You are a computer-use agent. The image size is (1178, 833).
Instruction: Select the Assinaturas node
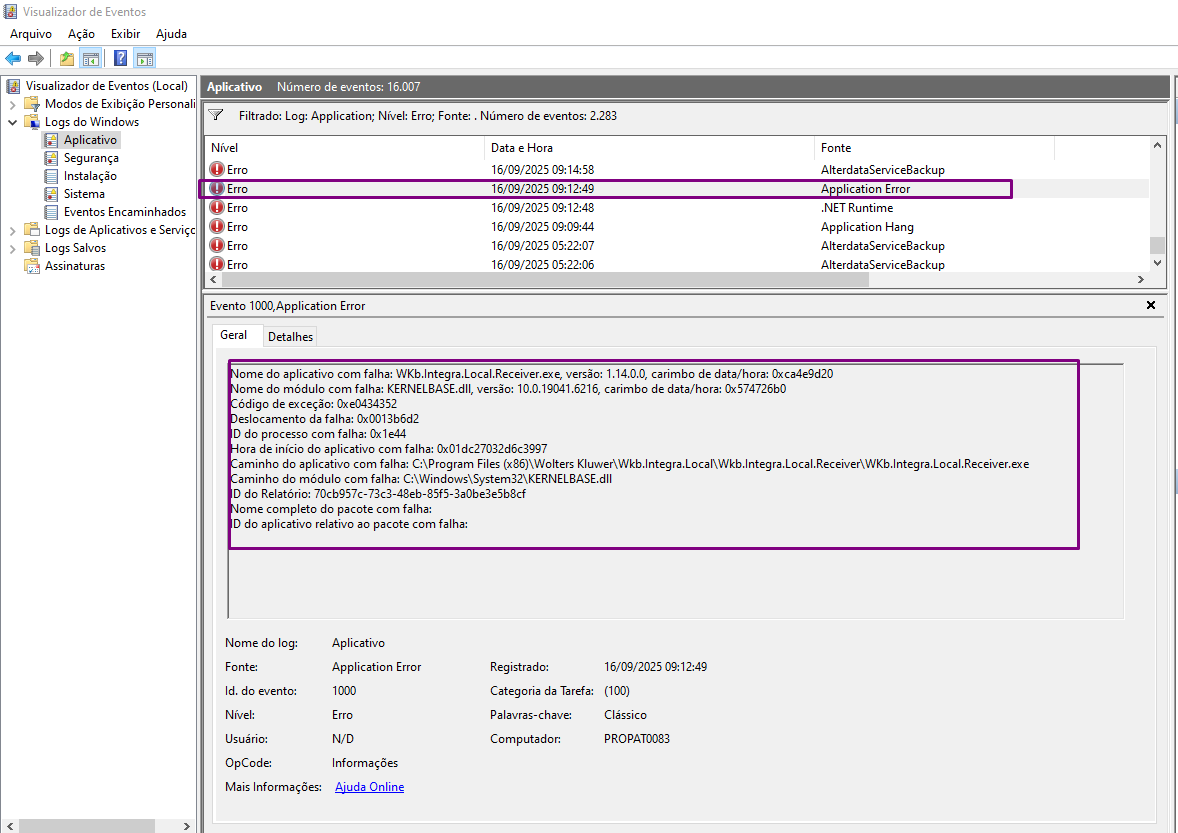[74, 266]
